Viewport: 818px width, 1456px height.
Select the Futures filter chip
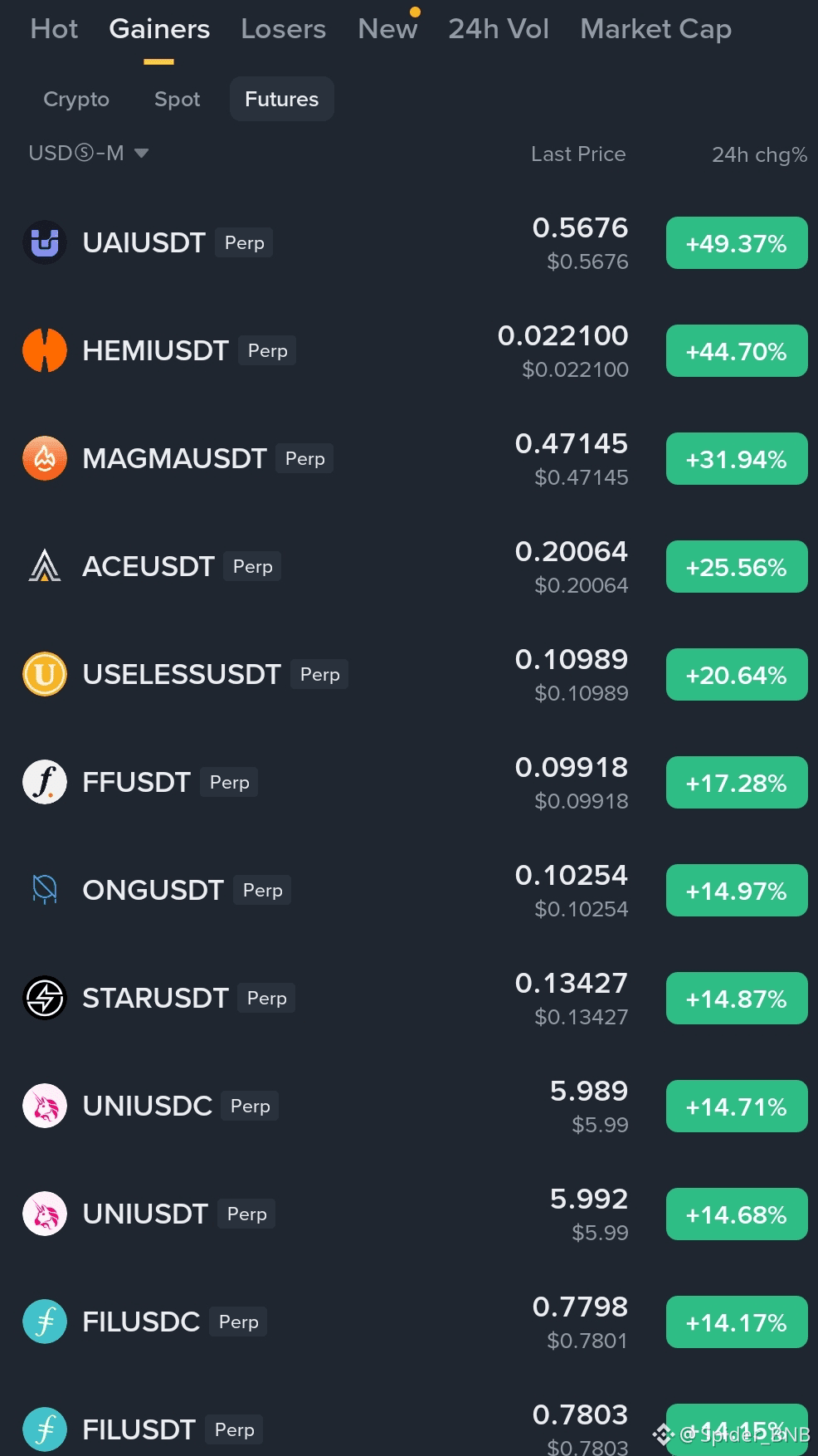(281, 99)
